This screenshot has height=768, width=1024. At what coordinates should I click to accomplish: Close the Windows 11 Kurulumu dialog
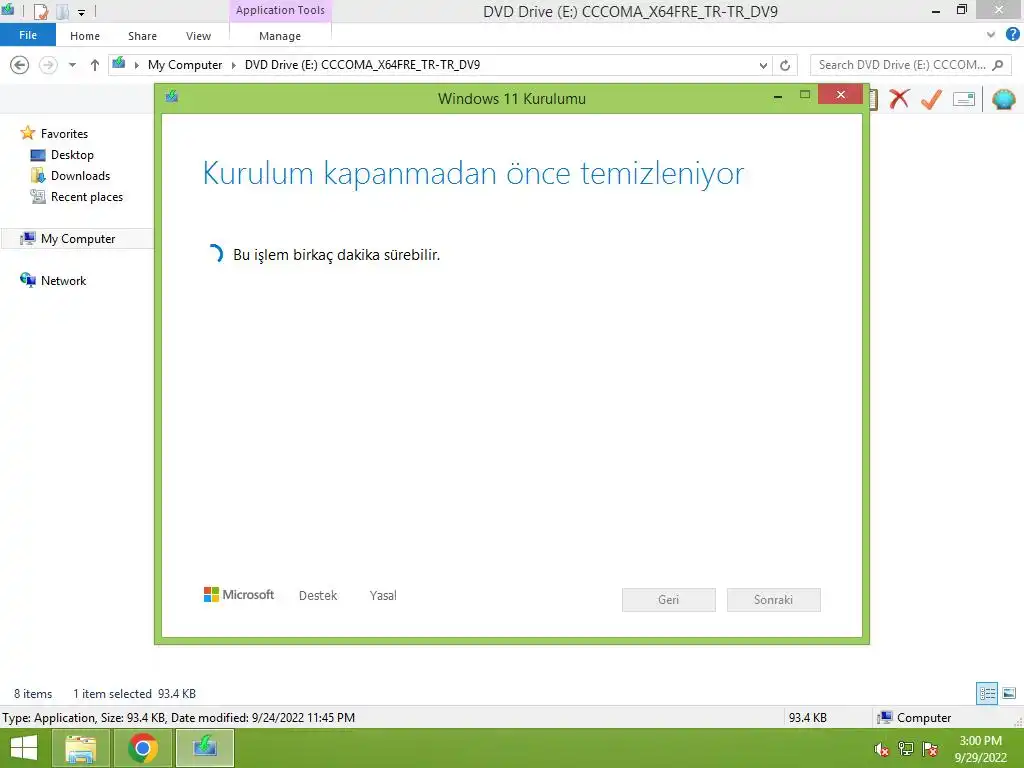point(840,95)
